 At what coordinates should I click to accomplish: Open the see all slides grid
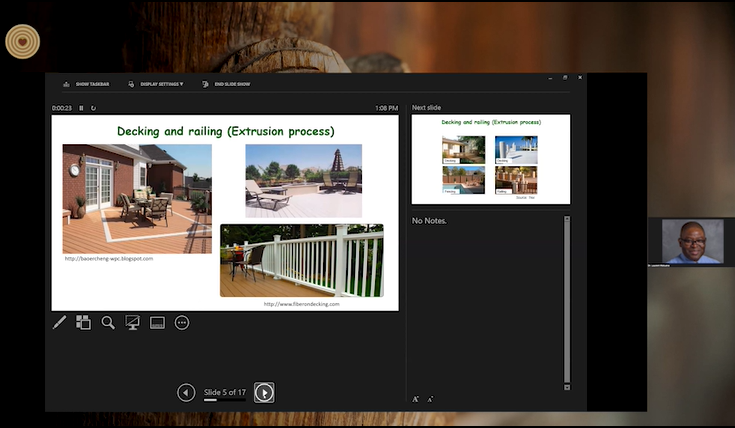(83, 323)
